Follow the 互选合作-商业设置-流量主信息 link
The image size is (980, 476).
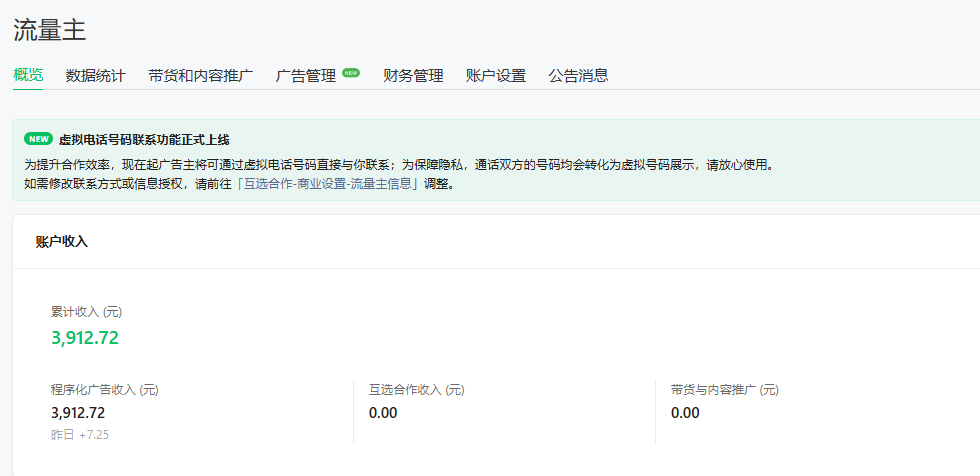[x=328, y=184]
